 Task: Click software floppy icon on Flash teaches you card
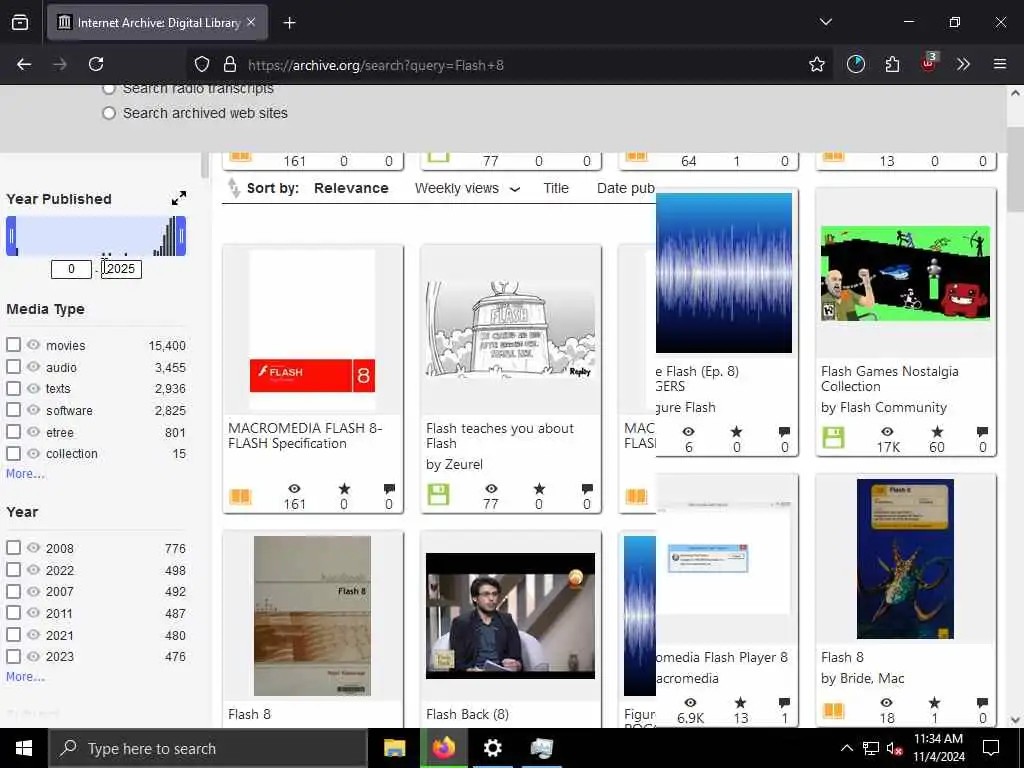tap(438, 494)
